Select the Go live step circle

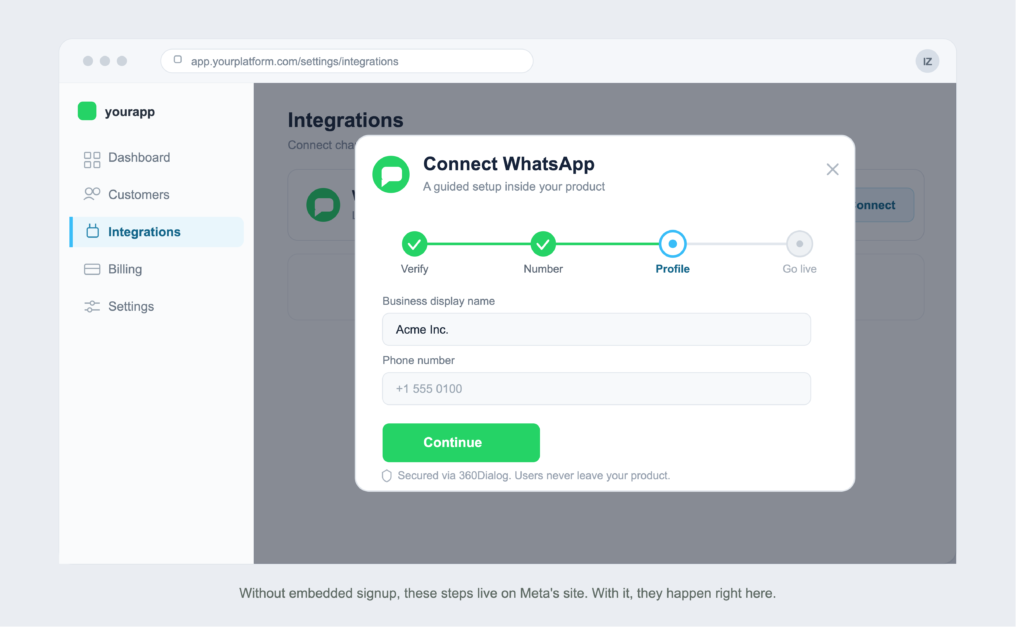(806, 246)
